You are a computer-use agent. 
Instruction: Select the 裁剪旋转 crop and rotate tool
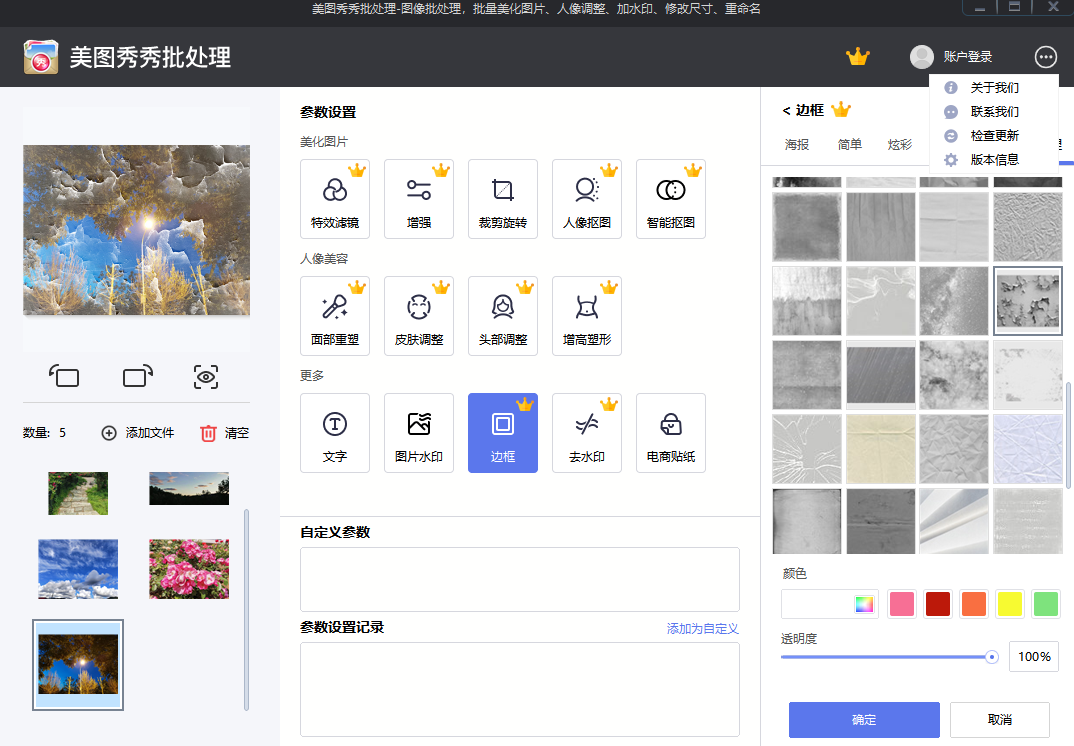[503, 198]
